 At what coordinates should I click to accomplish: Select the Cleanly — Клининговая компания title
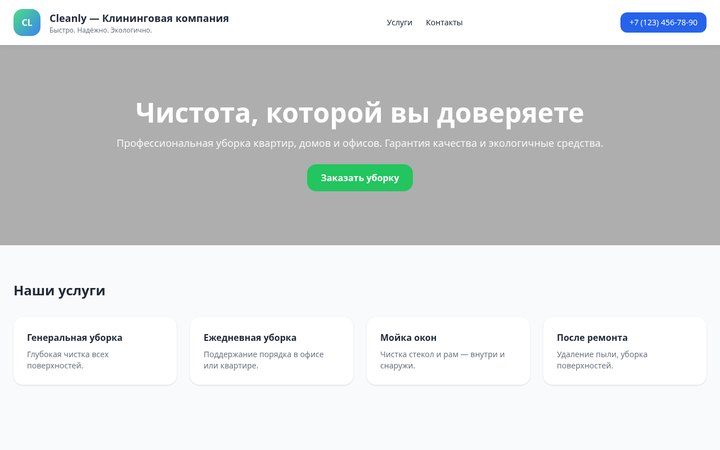[139, 18]
